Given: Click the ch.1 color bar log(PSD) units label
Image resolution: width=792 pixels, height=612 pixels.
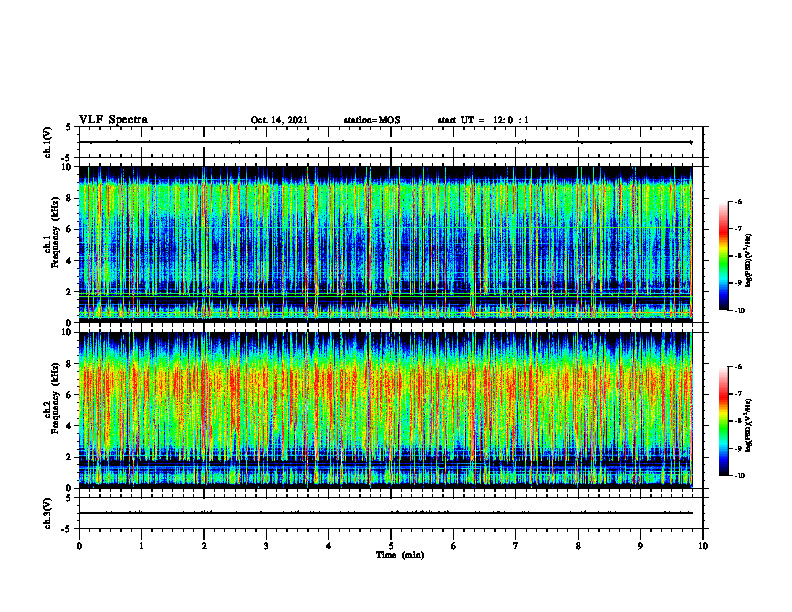Looking at the screenshot, I should [749, 260].
